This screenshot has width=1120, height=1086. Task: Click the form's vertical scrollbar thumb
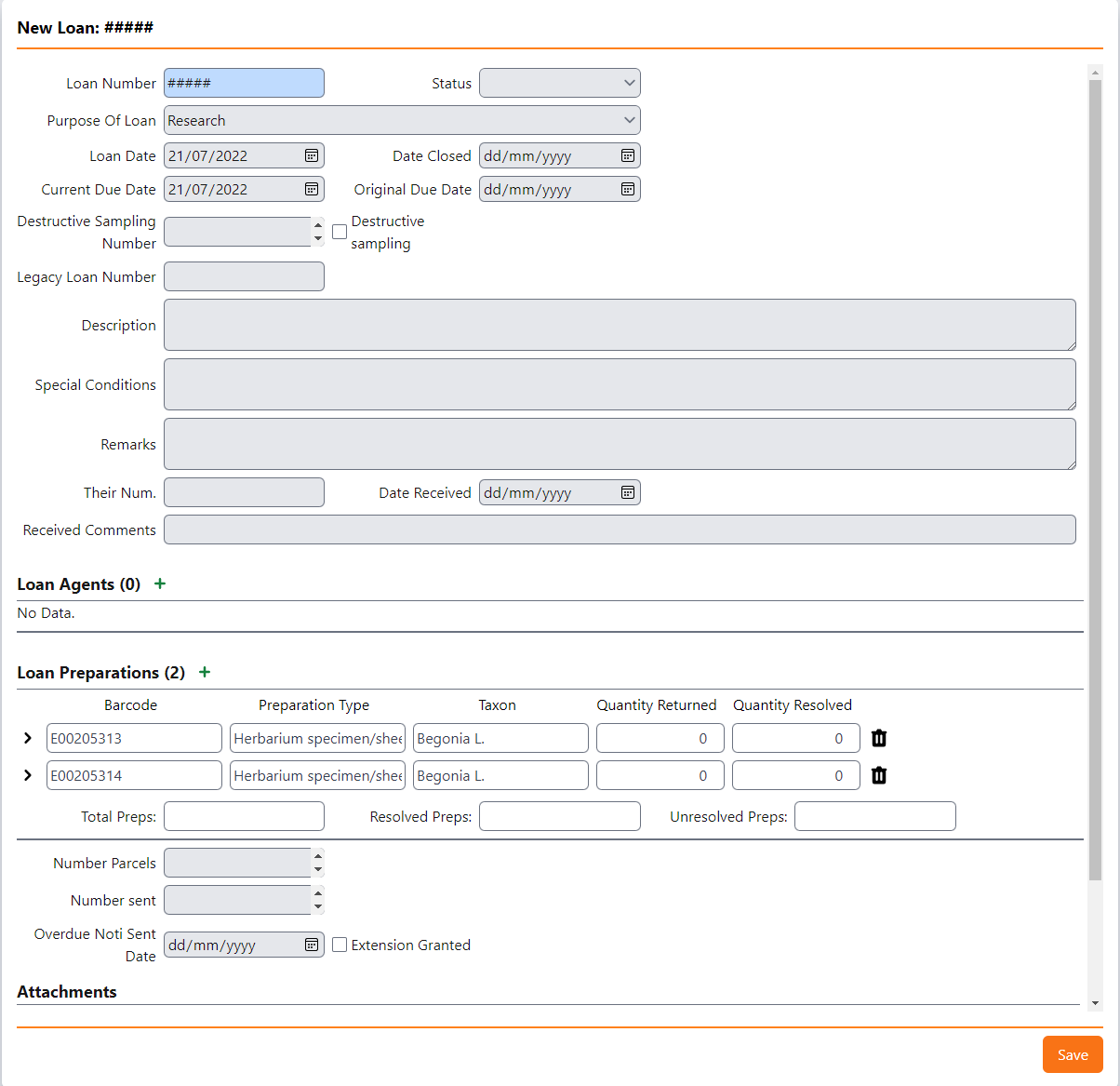(1095, 479)
